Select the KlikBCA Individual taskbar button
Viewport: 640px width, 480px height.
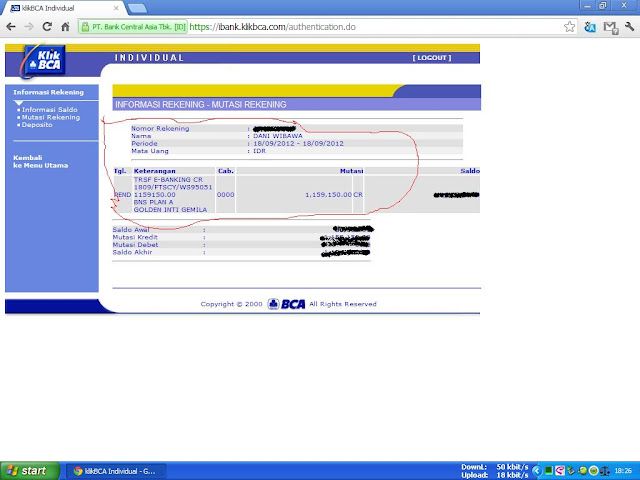point(116,471)
